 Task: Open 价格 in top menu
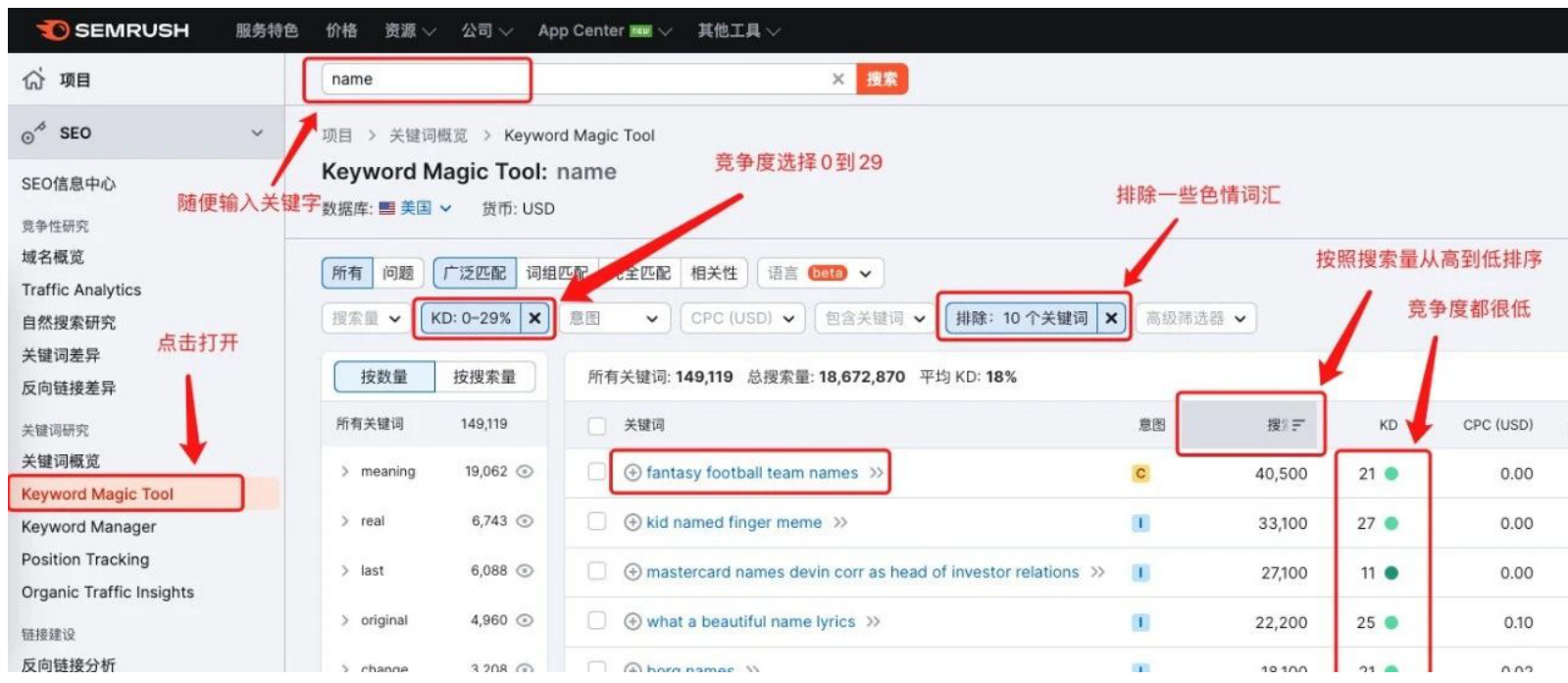click(x=341, y=30)
